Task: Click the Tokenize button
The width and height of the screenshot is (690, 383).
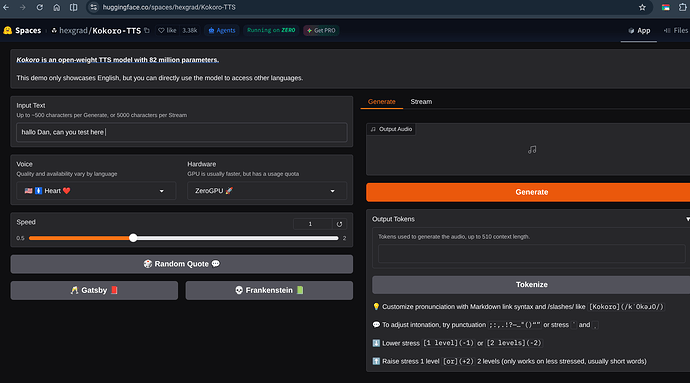Action: (x=531, y=285)
